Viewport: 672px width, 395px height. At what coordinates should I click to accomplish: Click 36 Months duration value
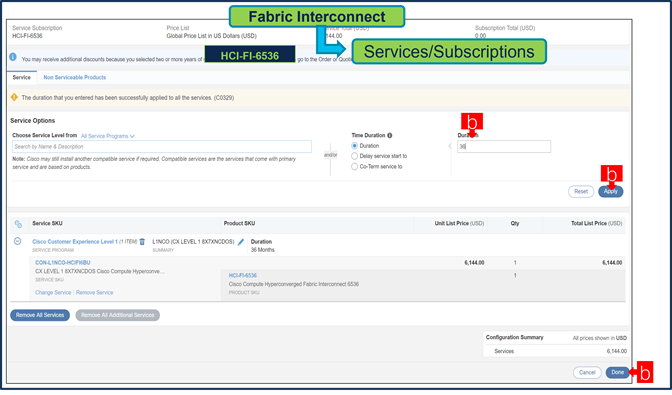pyautogui.click(x=263, y=250)
